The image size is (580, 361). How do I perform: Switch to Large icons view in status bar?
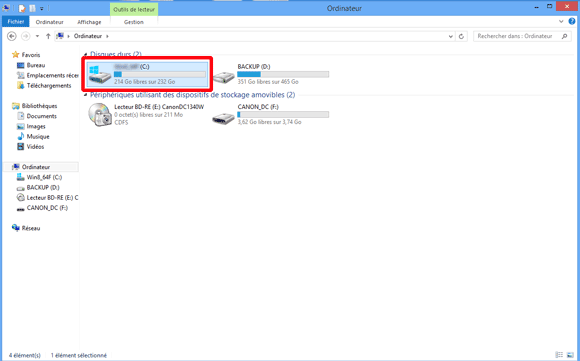coord(570,355)
